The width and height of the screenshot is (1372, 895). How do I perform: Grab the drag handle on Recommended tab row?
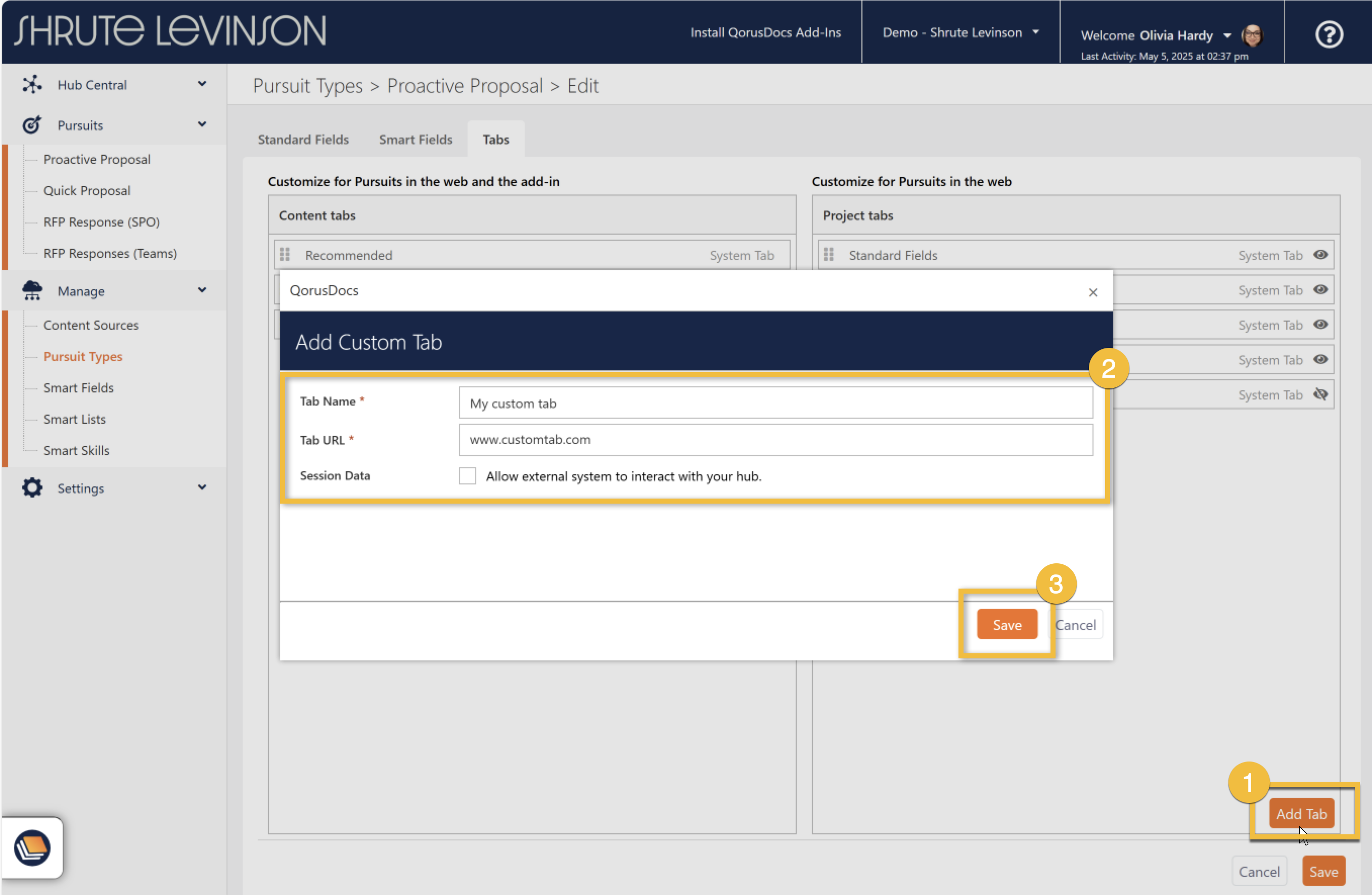(x=285, y=254)
